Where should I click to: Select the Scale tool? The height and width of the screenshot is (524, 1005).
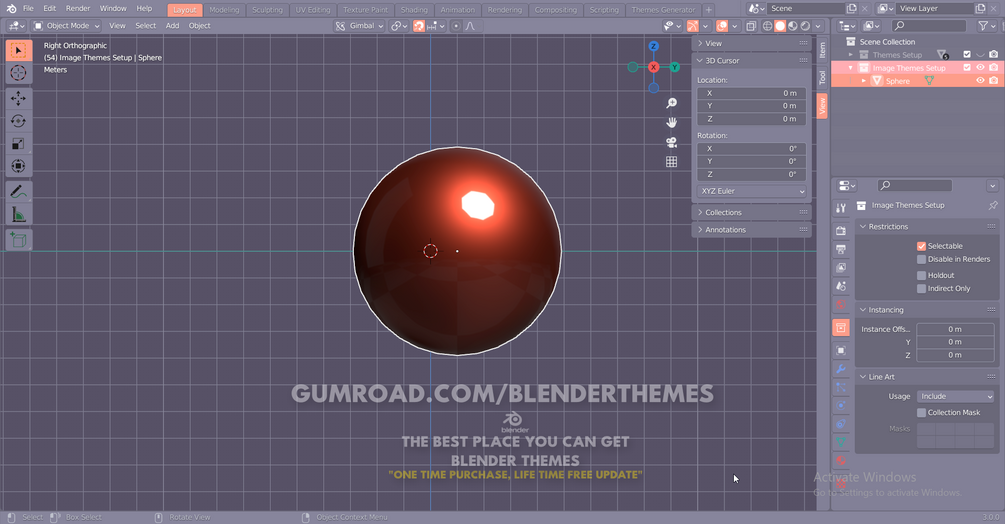[18, 143]
